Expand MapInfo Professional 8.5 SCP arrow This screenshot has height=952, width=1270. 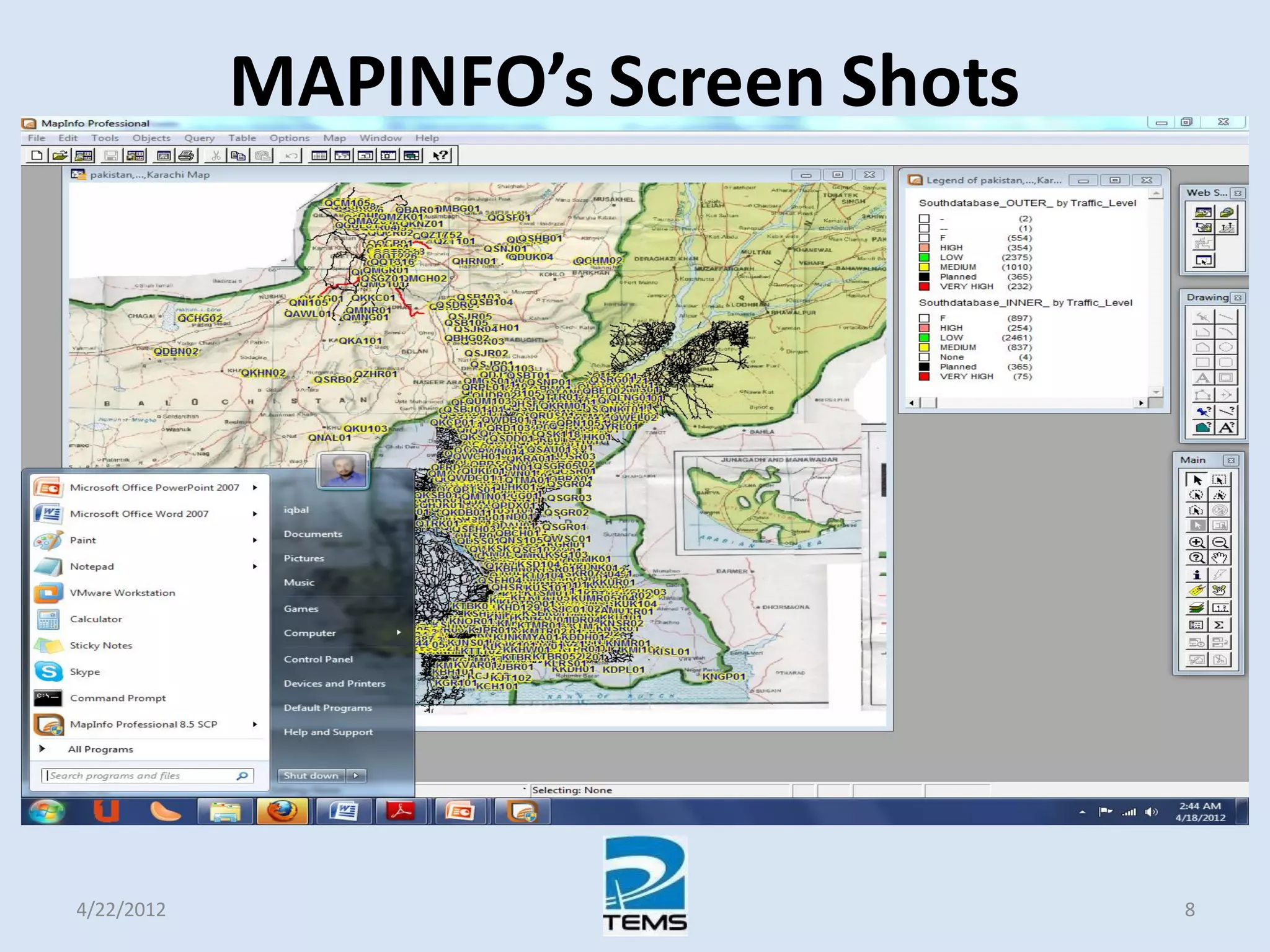pos(255,725)
